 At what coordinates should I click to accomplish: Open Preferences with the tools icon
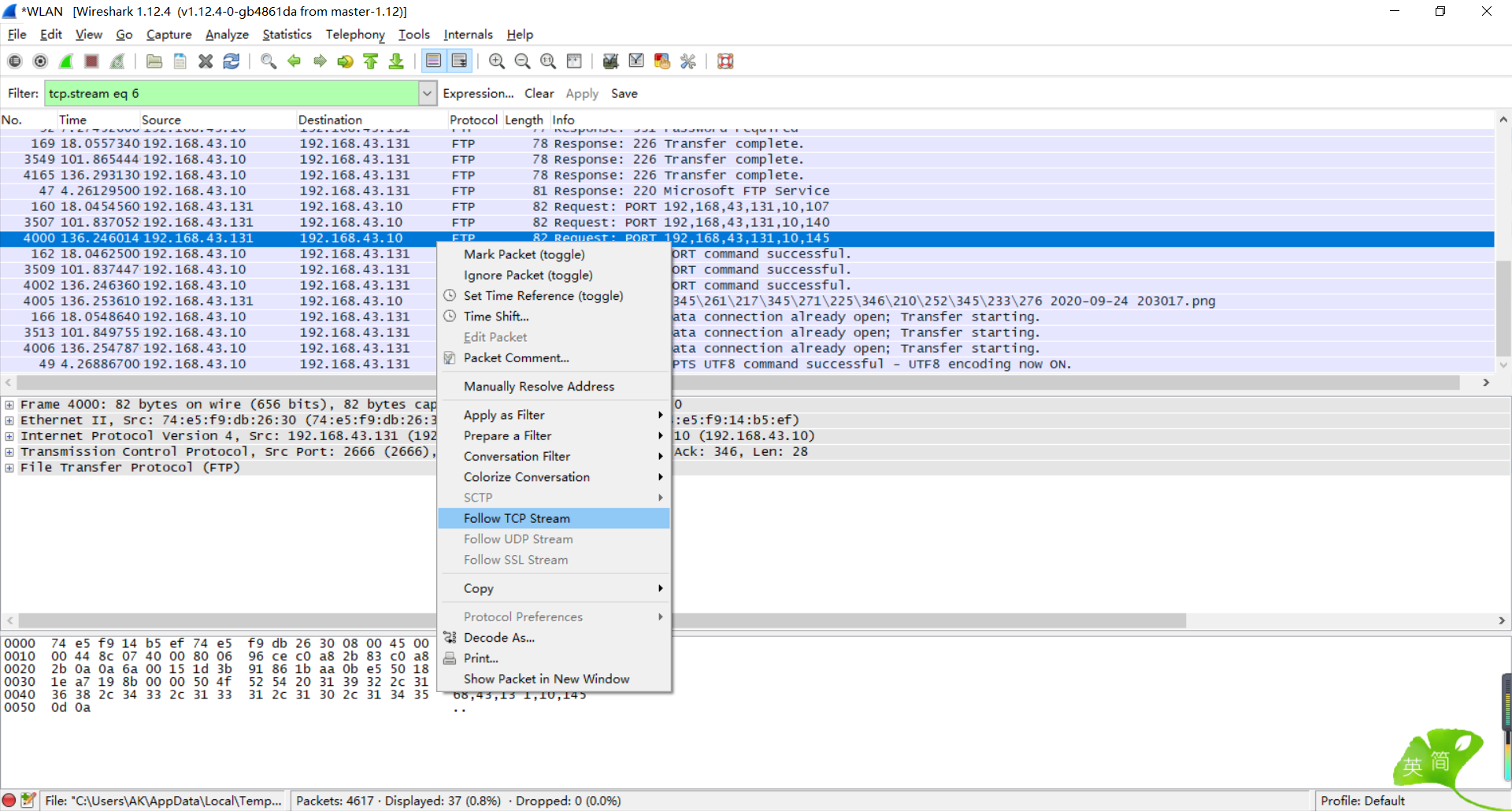[x=688, y=61]
